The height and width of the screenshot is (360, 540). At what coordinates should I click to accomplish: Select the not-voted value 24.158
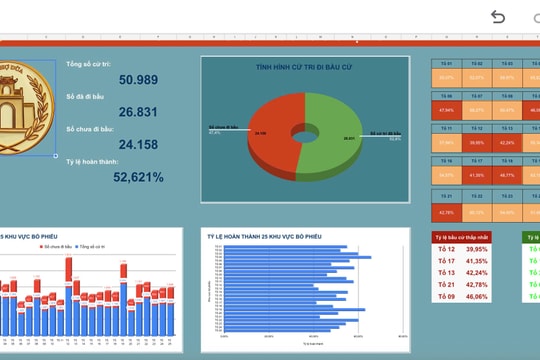(138, 145)
